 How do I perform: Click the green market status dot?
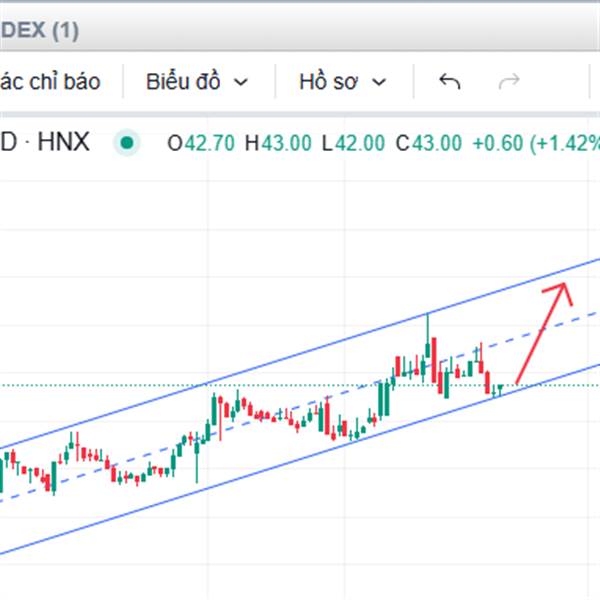(x=127, y=143)
